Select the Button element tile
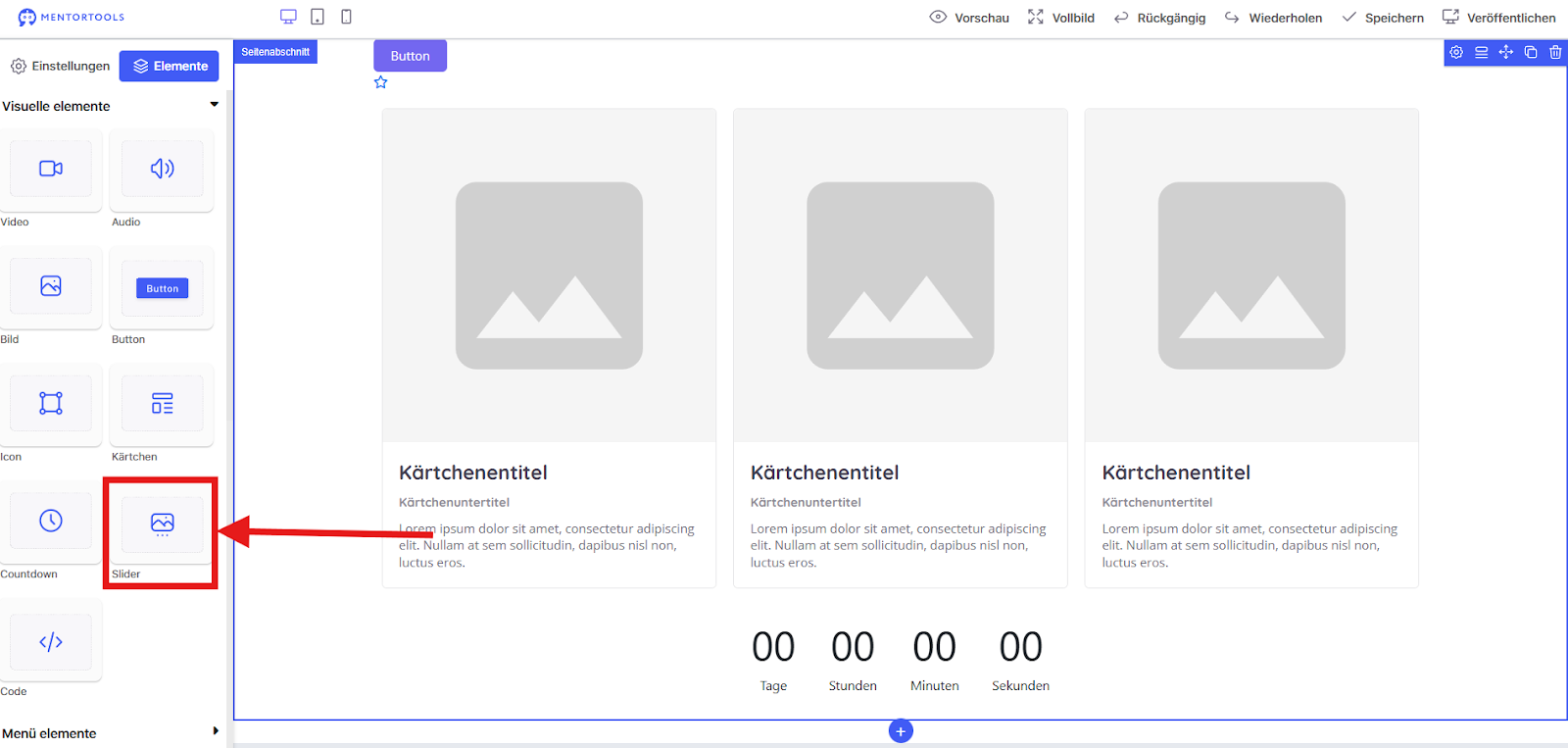Screen dimensions: 1568x748 pyautogui.click(x=162, y=286)
